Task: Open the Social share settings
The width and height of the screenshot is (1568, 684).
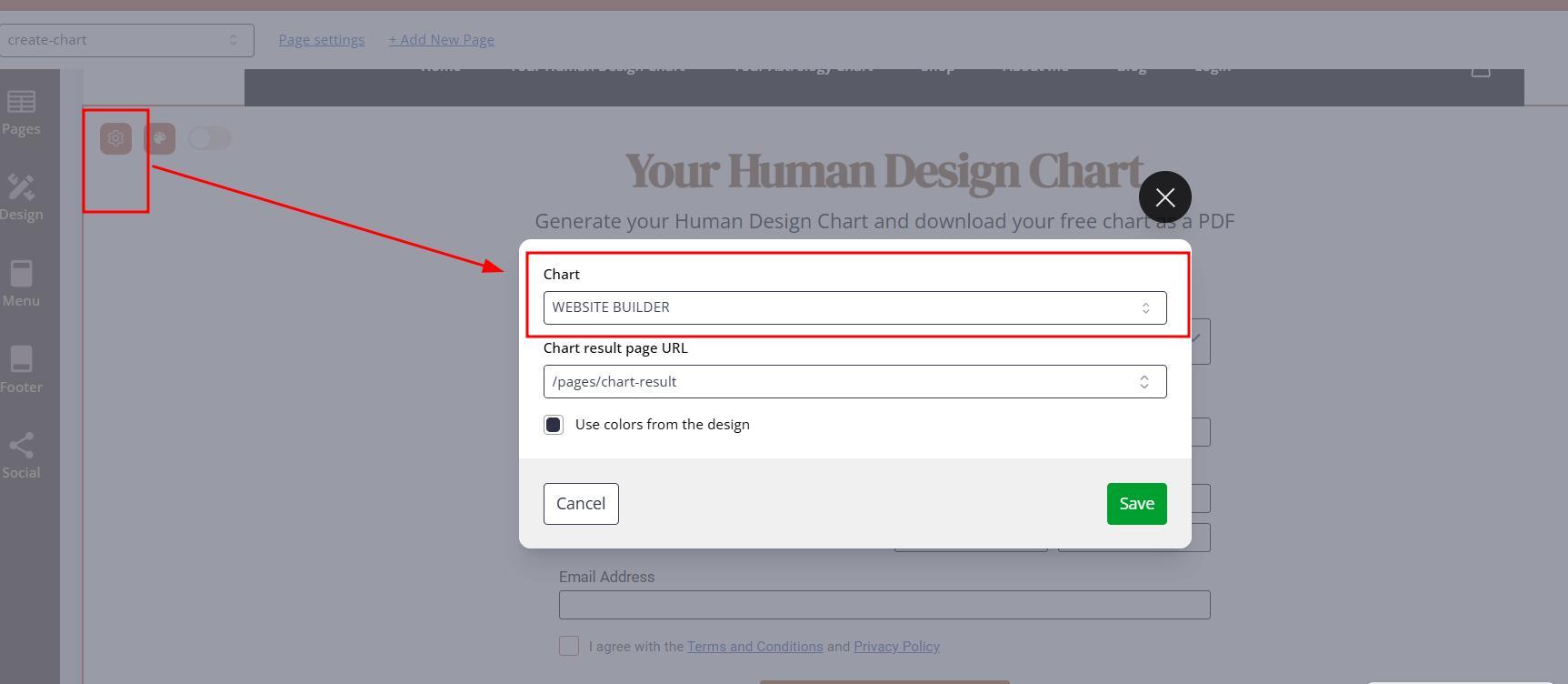Action: pyautogui.click(x=21, y=455)
